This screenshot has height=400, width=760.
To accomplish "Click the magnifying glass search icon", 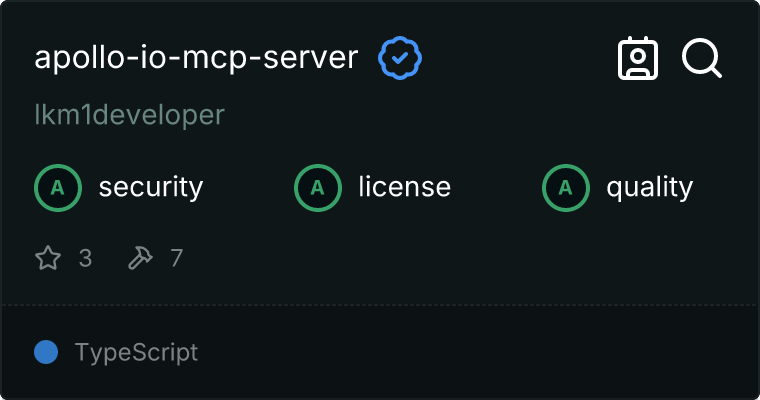I will [x=702, y=58].
